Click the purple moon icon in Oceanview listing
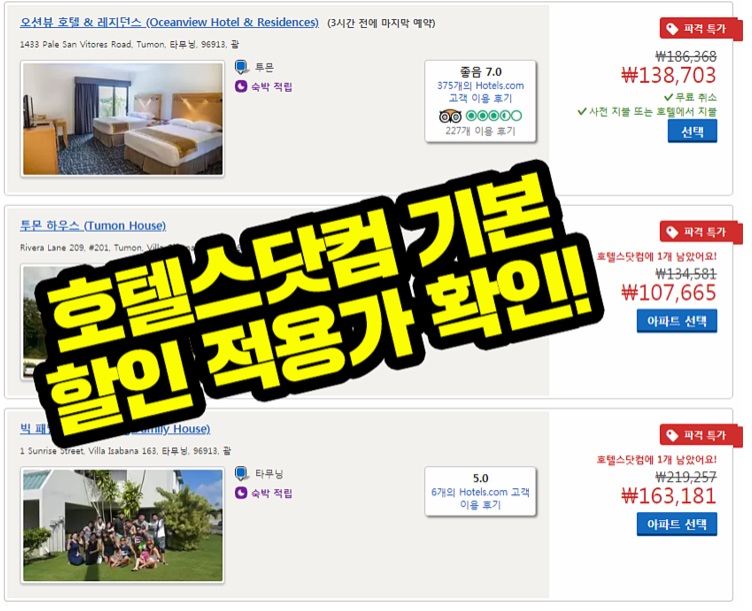752x611 pixels. click(x=241, y=86)
